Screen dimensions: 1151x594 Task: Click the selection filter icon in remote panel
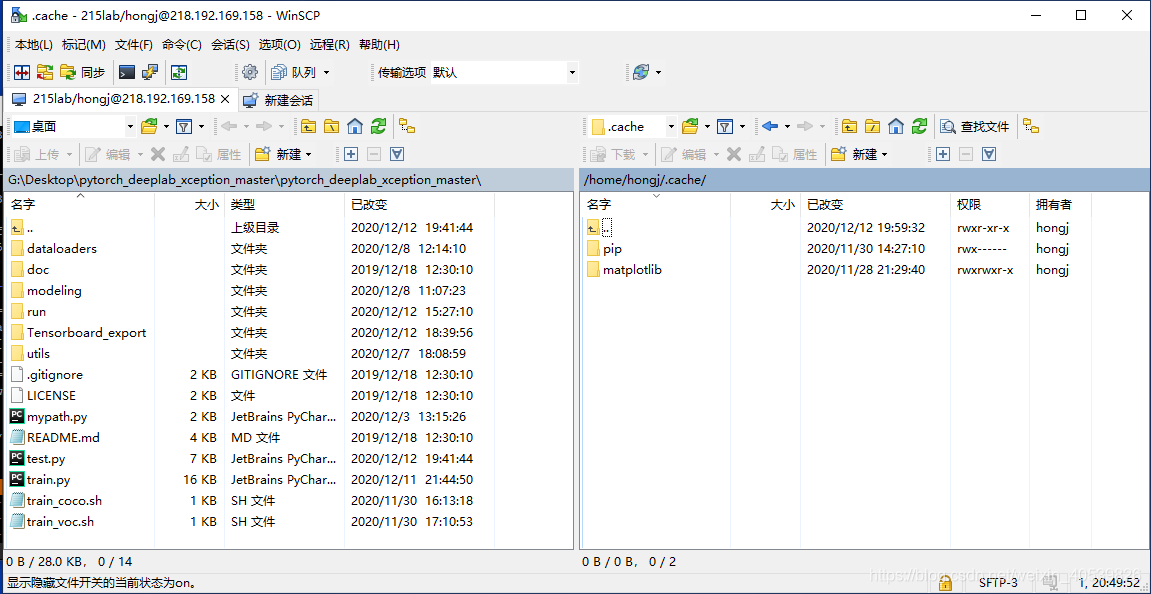point(989,154)
